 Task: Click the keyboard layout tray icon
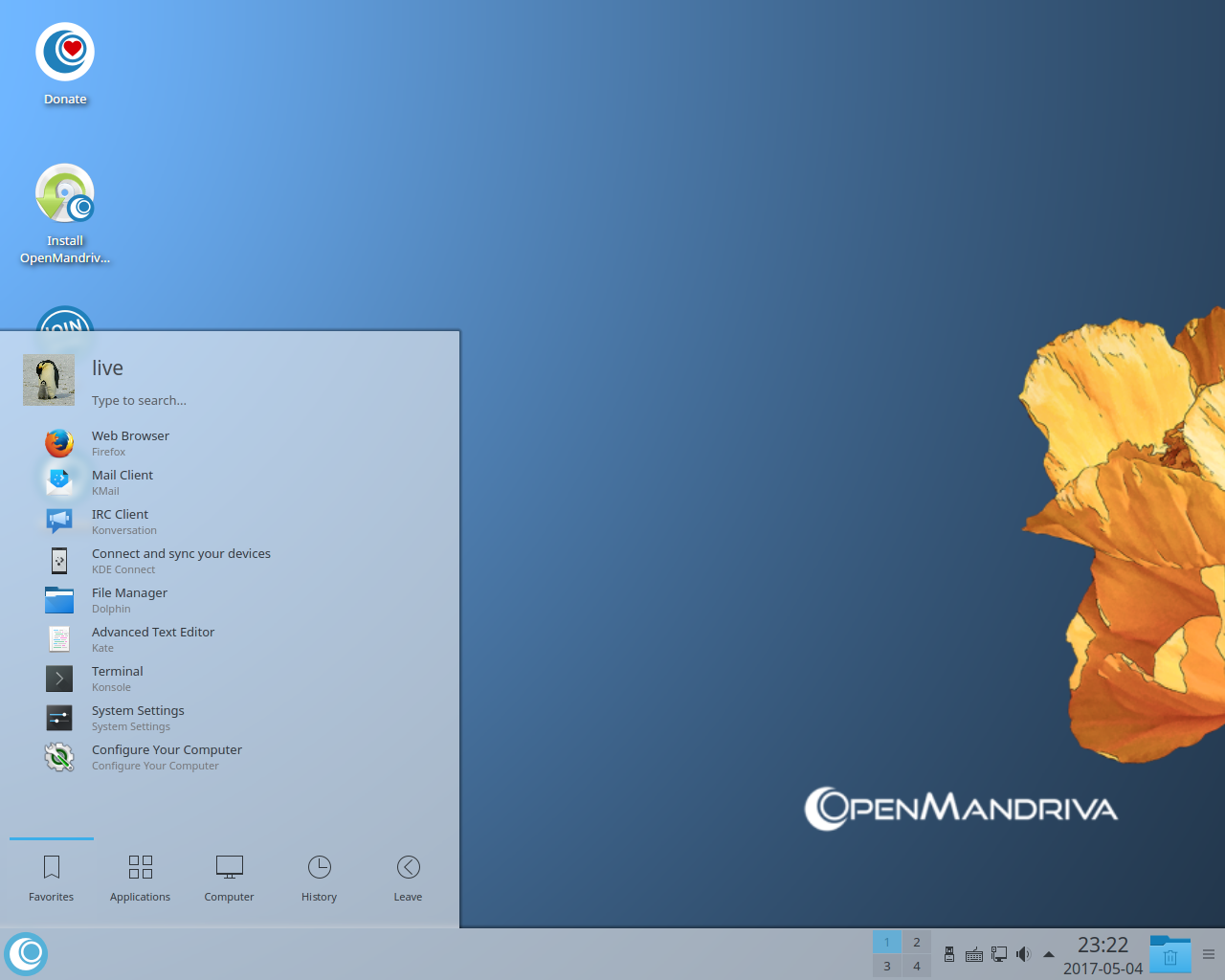pyautogui.click(x=974, y=954)
